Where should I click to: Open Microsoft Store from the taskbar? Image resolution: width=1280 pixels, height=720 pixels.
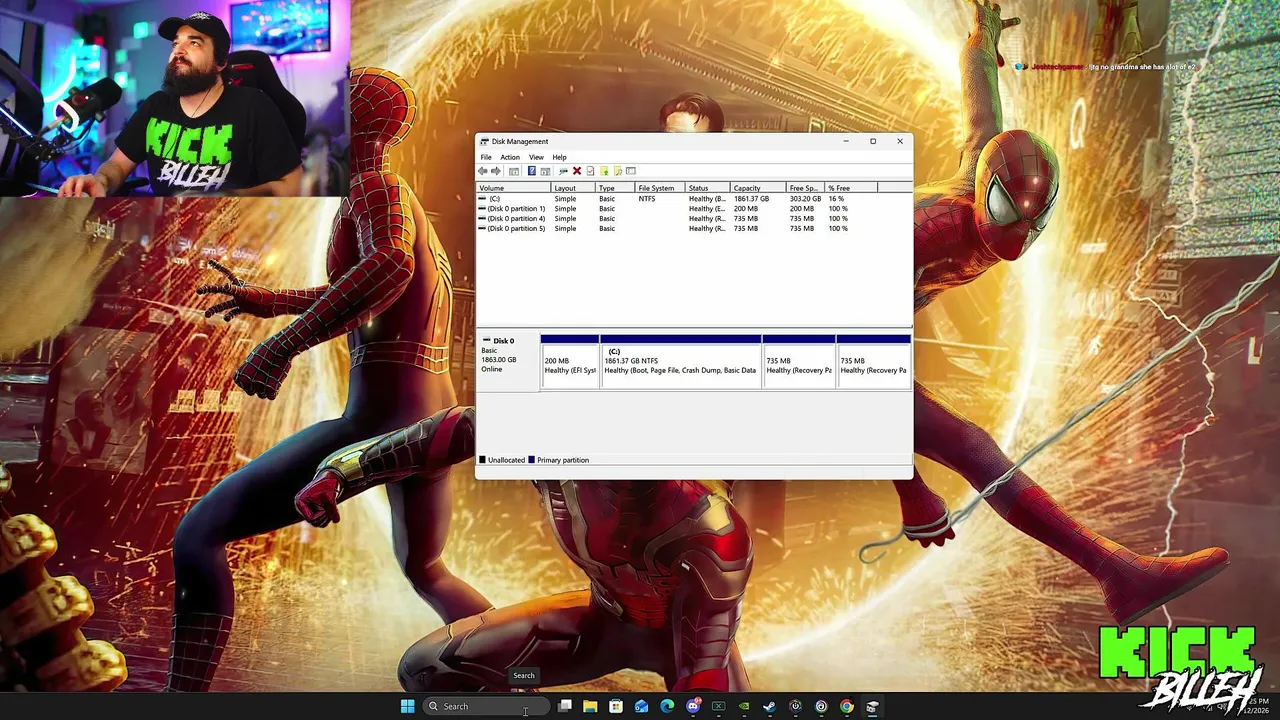[616, 706]
